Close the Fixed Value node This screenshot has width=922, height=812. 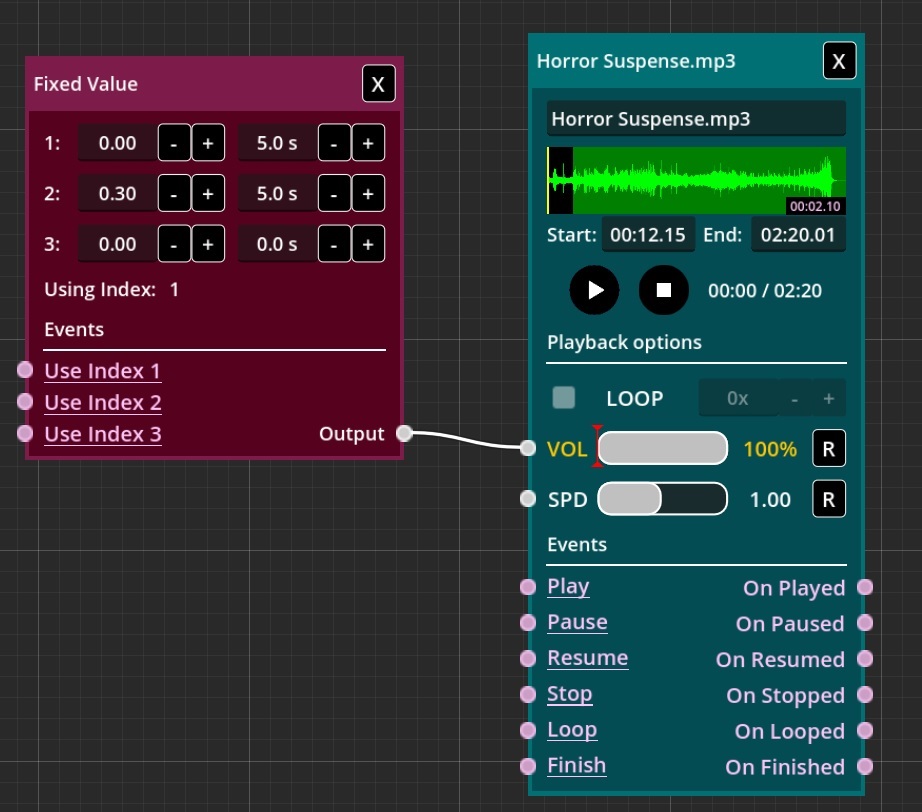[378, 84]
